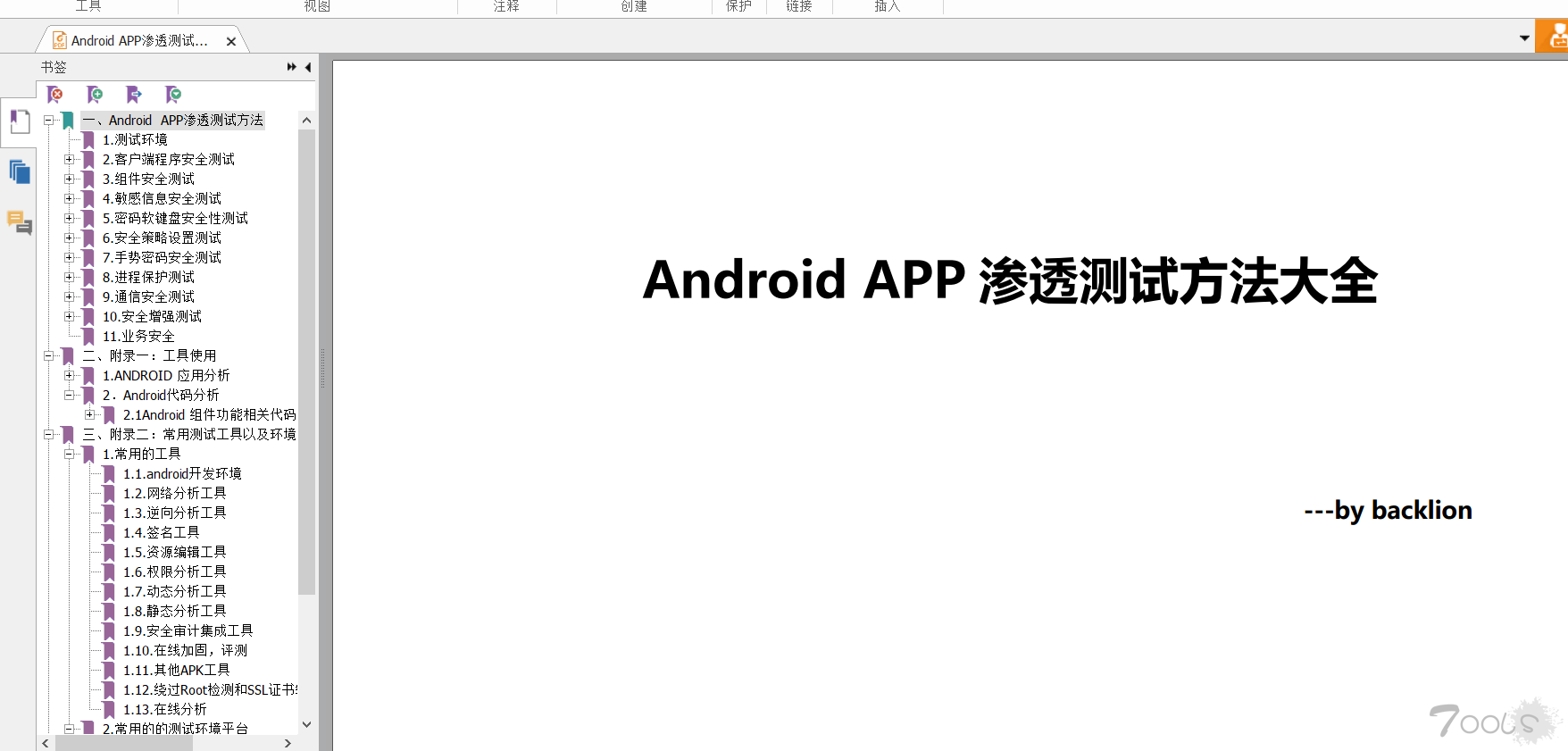The height and width of the screenshot is (751, 1568).
Task: Collapse the 二、附录一：工具使用 node
Action: tap(48, 355)
